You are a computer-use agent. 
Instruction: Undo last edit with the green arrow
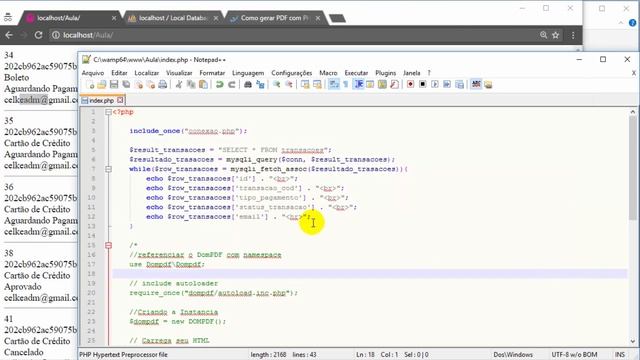tap(220, 84)
